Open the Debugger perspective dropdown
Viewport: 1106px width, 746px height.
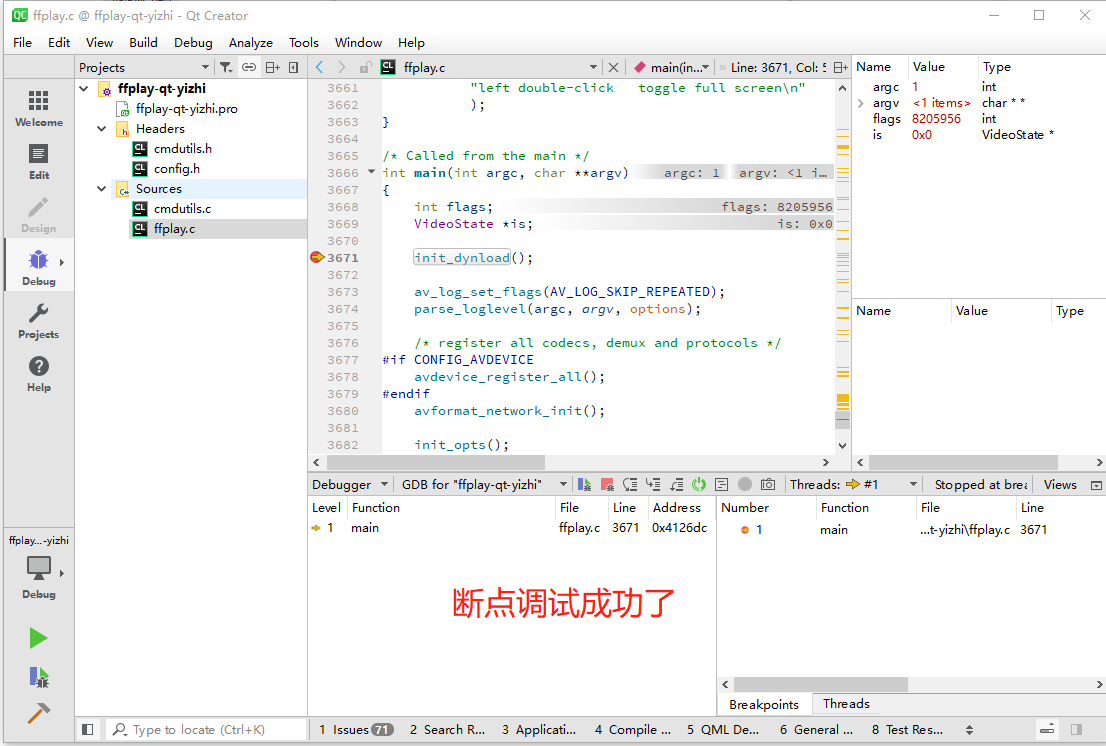(x=351, y=484)
